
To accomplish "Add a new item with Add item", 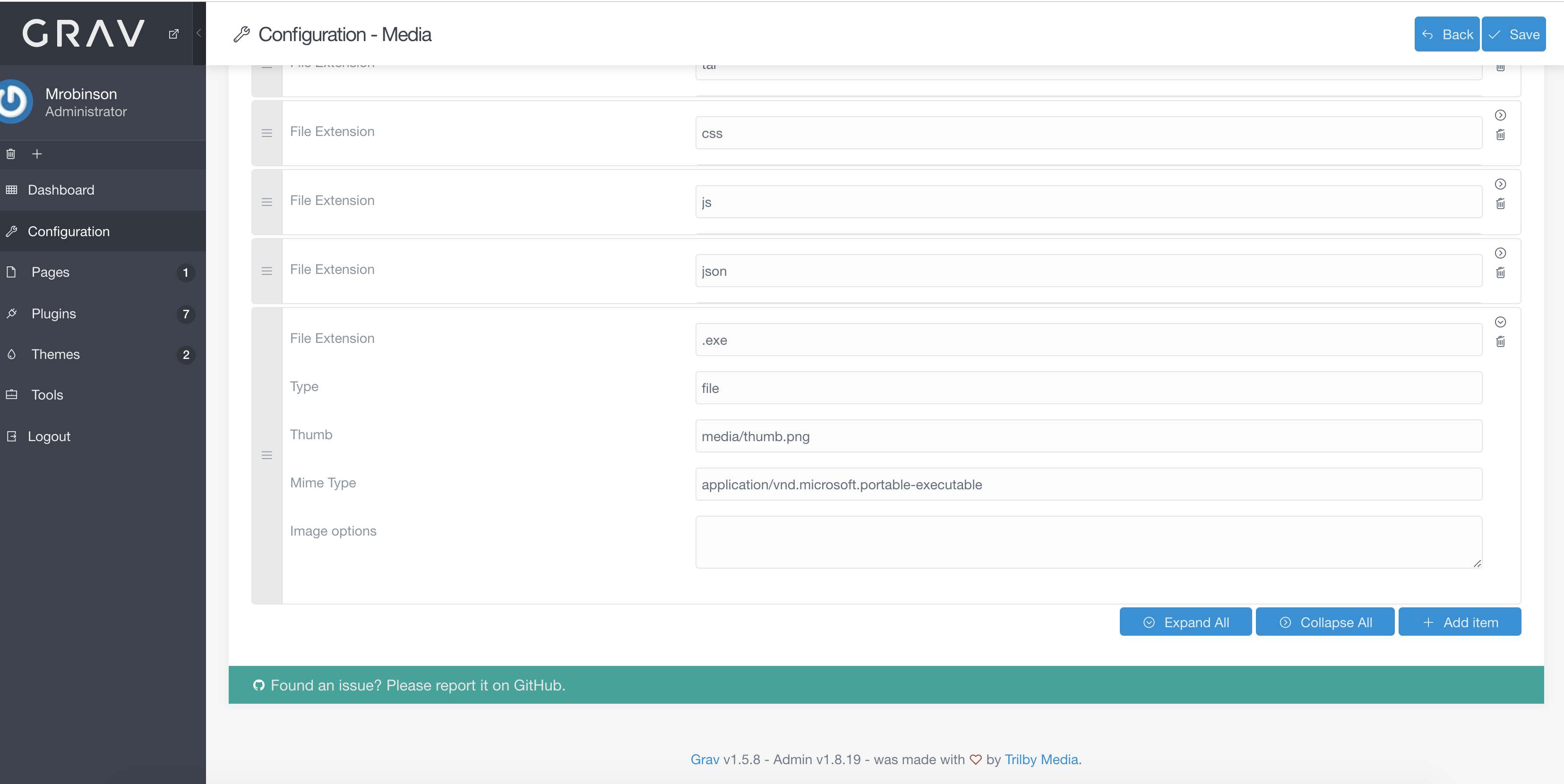I will 1460,622.
